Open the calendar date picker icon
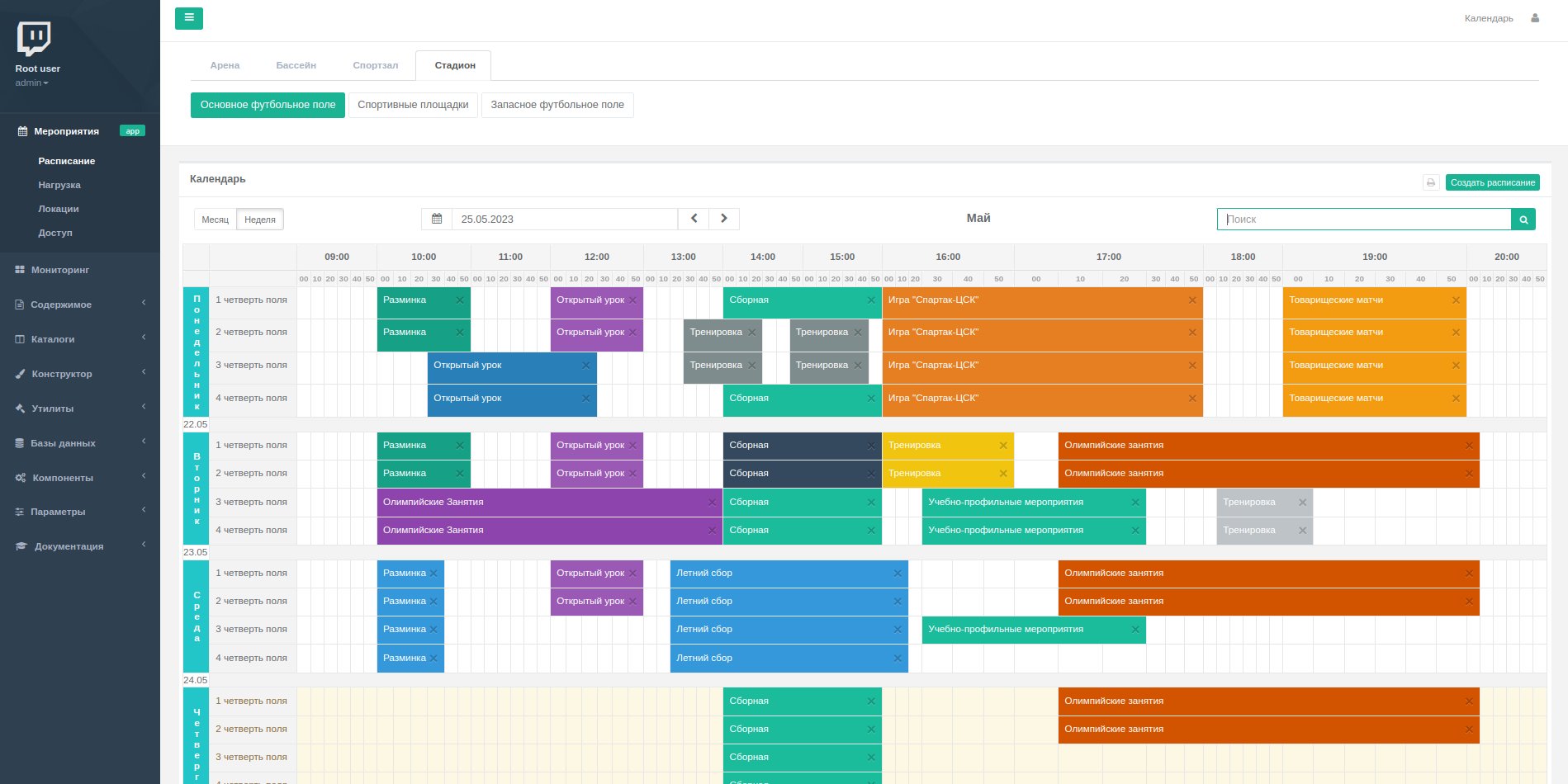1568x784 pixels. pos(437,219)
